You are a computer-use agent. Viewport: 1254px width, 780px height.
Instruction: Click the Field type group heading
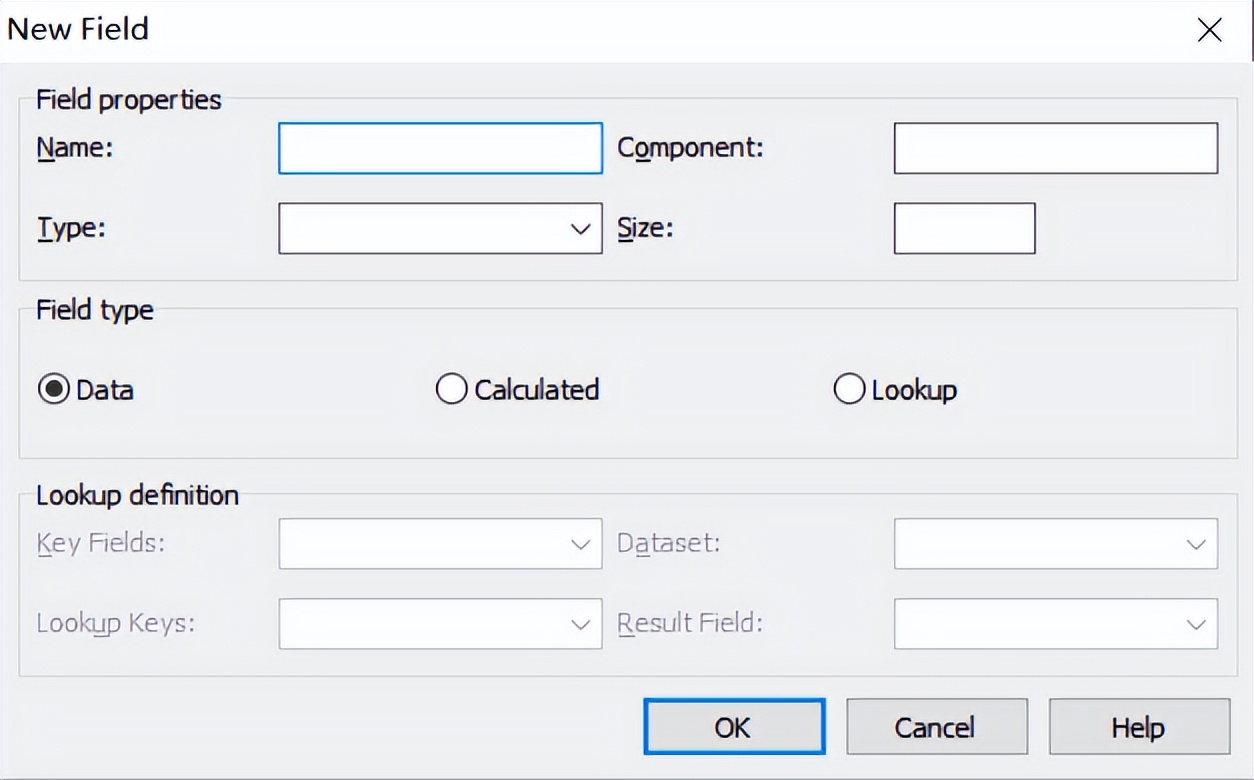point(95,310)
